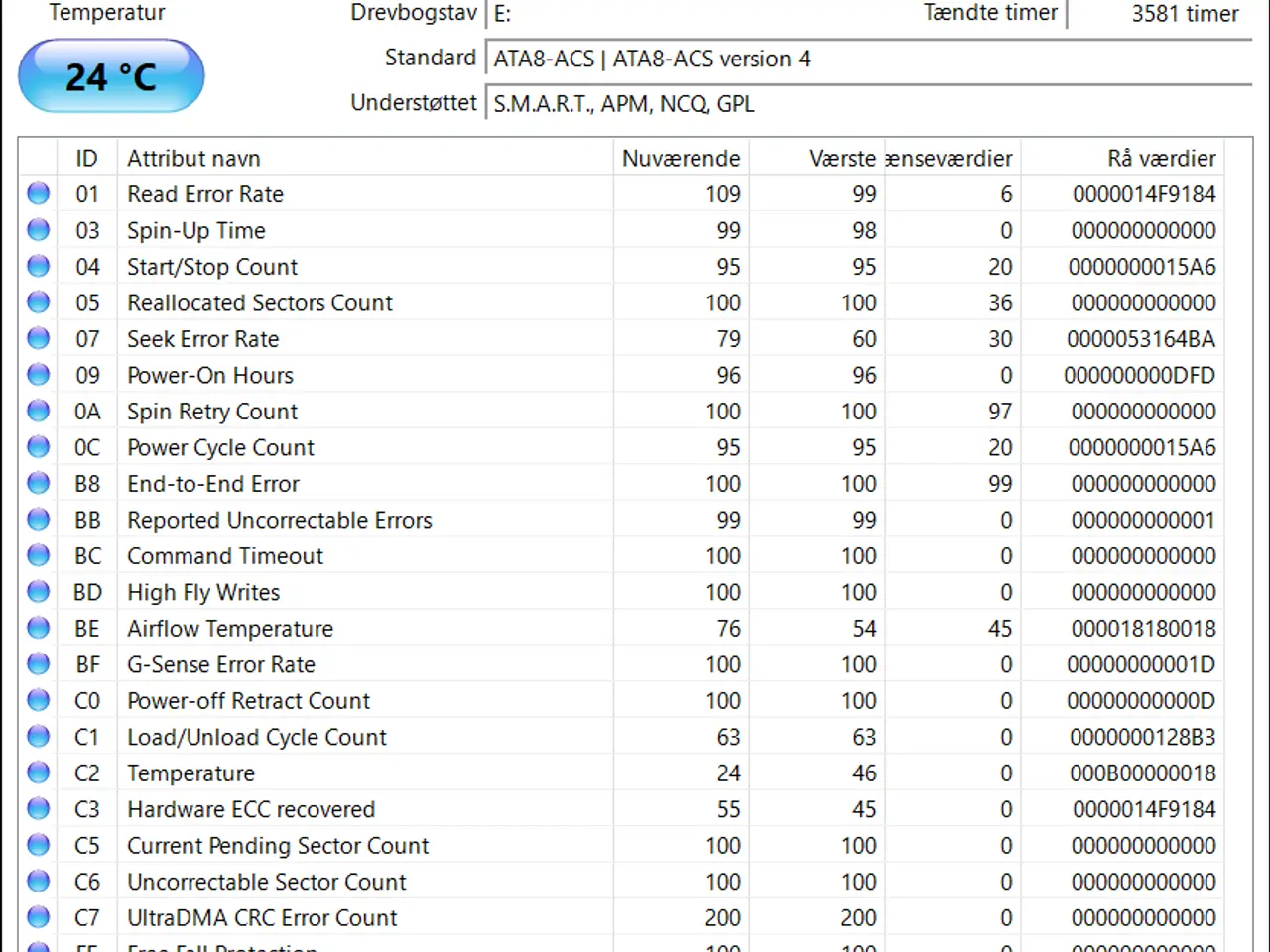
Task: Select raw value 000000000001
Action: pos(1143,520)
